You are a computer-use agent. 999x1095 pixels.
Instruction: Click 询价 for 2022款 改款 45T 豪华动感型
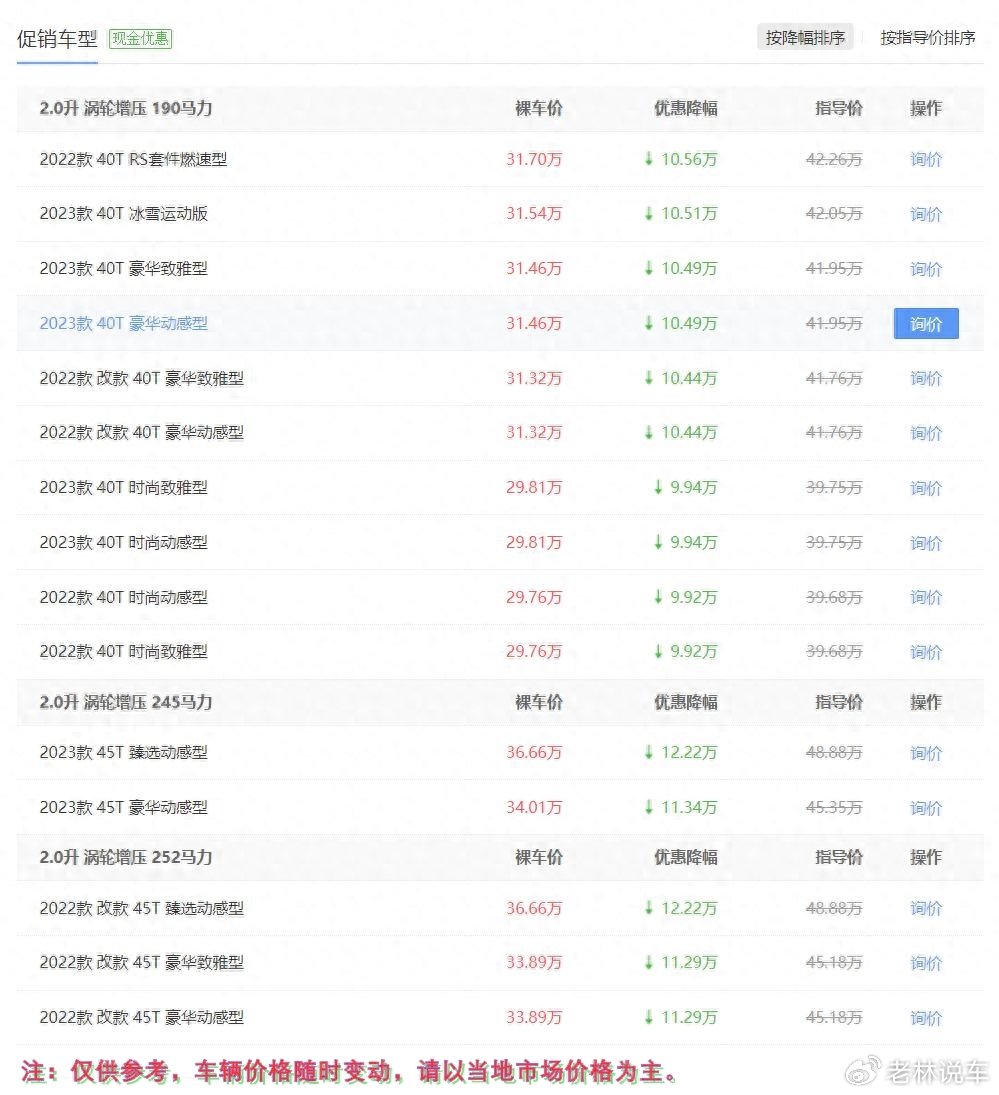[x=926, y=1017]
